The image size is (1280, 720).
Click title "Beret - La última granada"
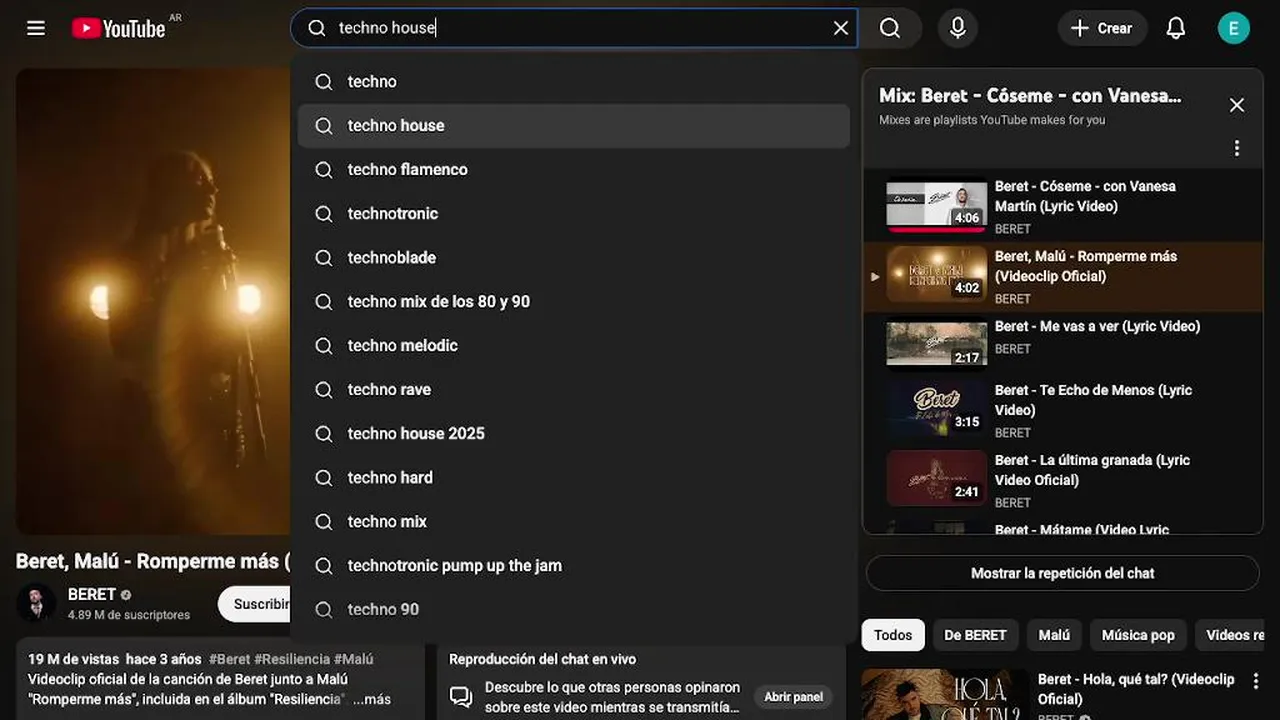[x=1092, y=470]
